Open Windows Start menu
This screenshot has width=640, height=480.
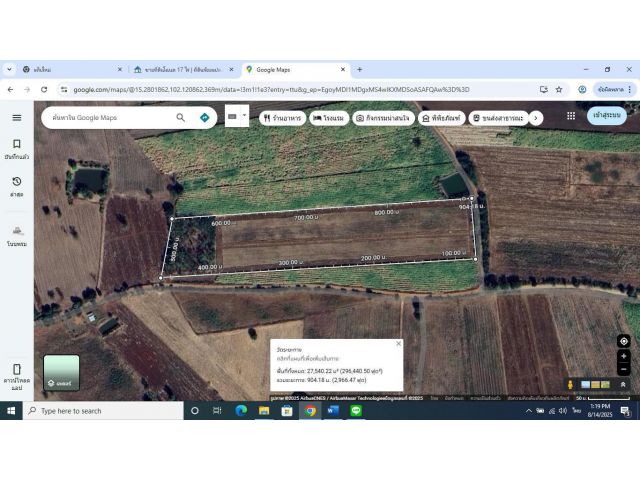click(11, 411)
